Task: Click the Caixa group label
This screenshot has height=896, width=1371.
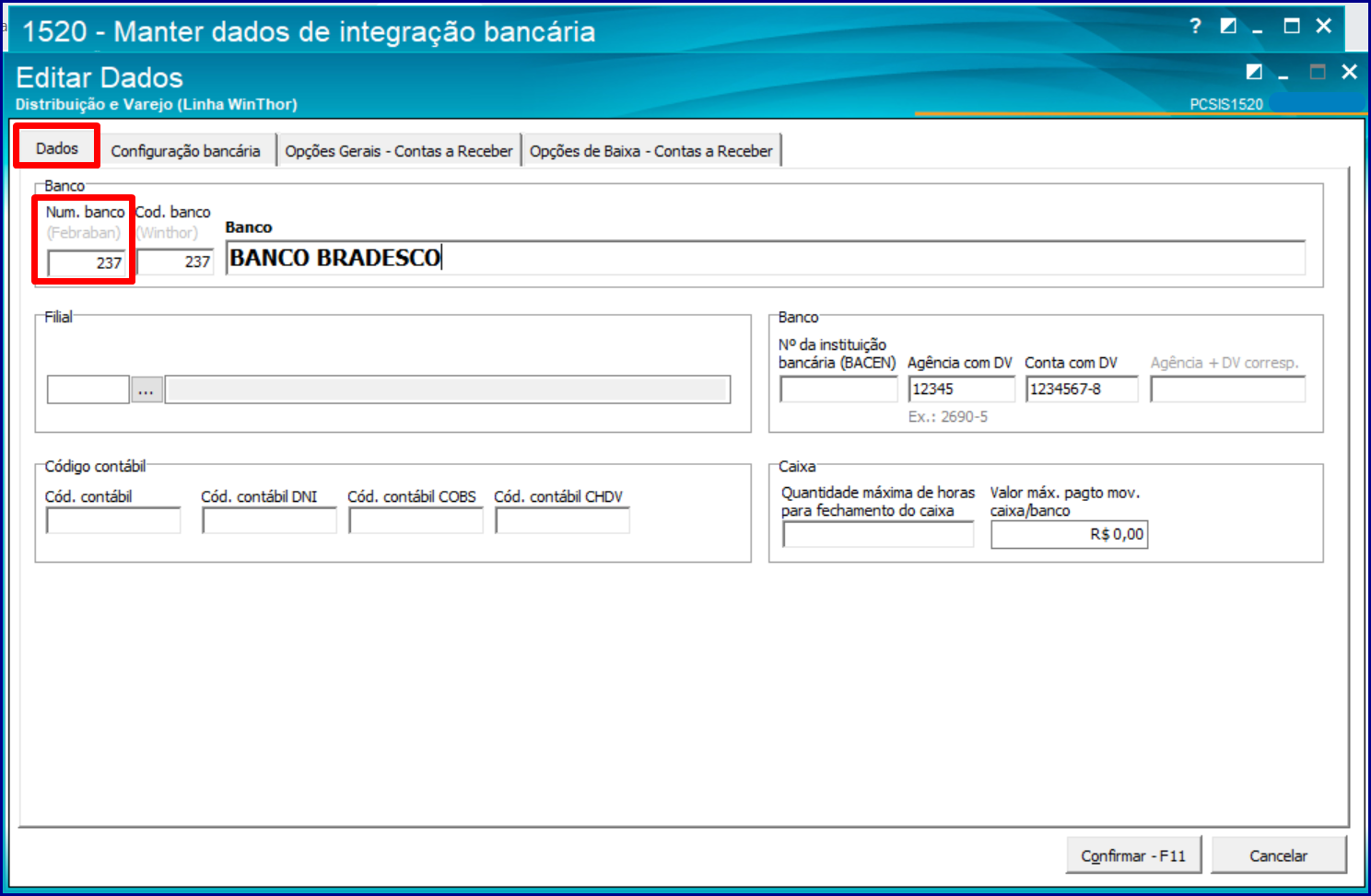Action: [x=797, y=467]
